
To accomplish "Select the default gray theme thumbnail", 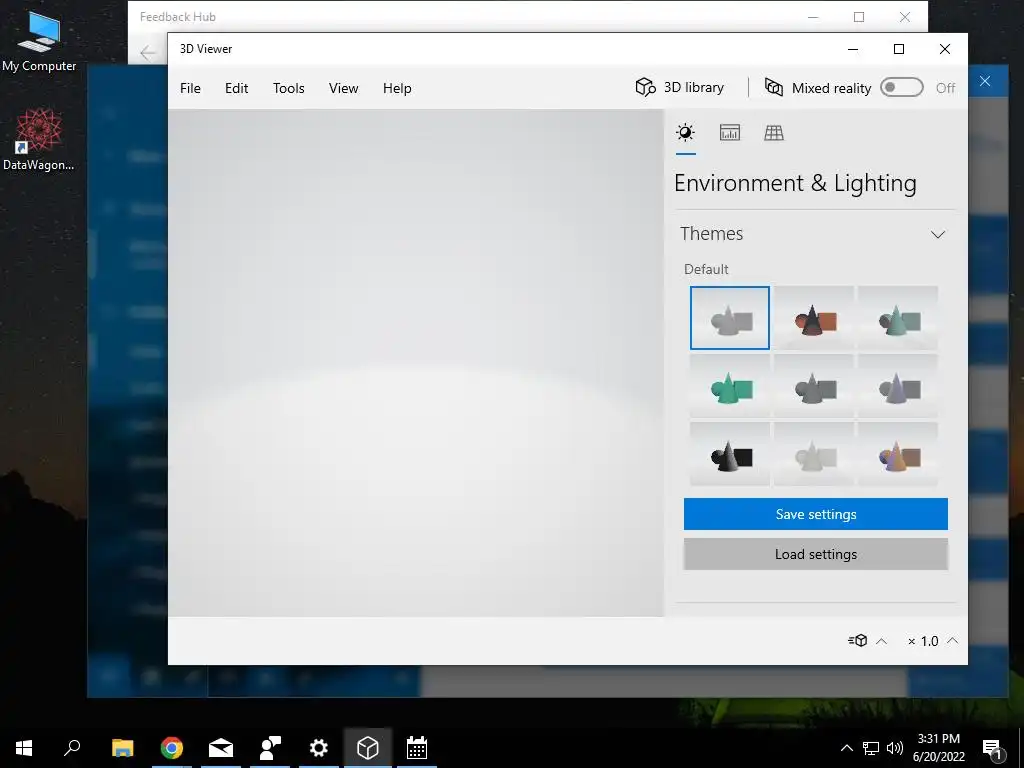I will [x=729, y=318].
